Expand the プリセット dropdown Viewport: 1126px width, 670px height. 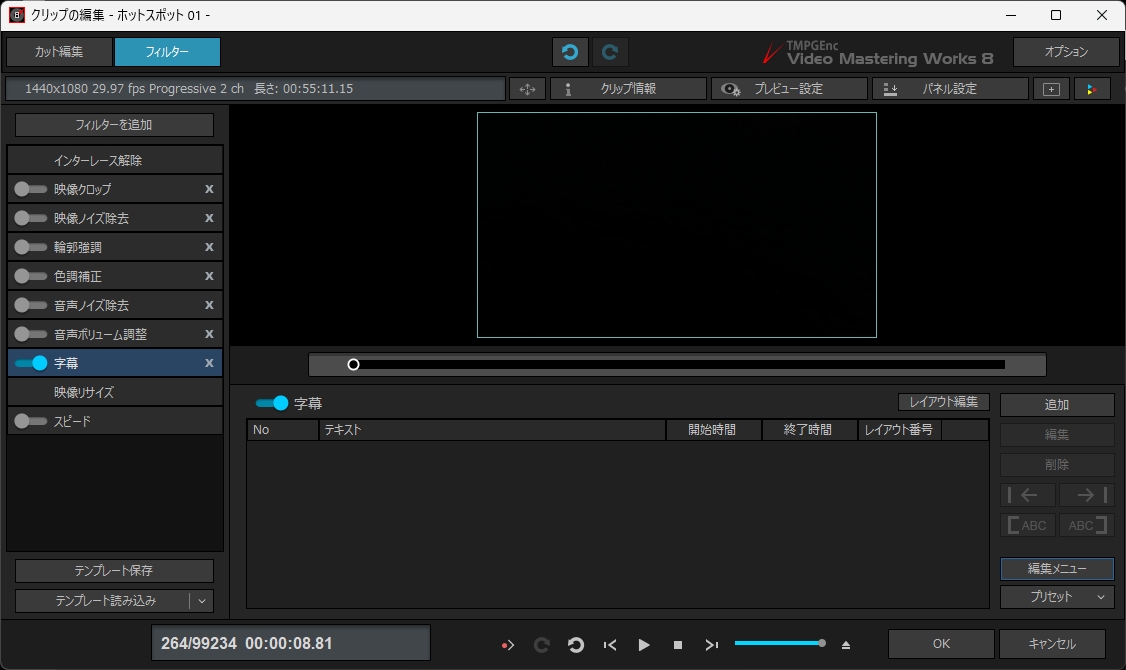click(x=1057, y=597)
